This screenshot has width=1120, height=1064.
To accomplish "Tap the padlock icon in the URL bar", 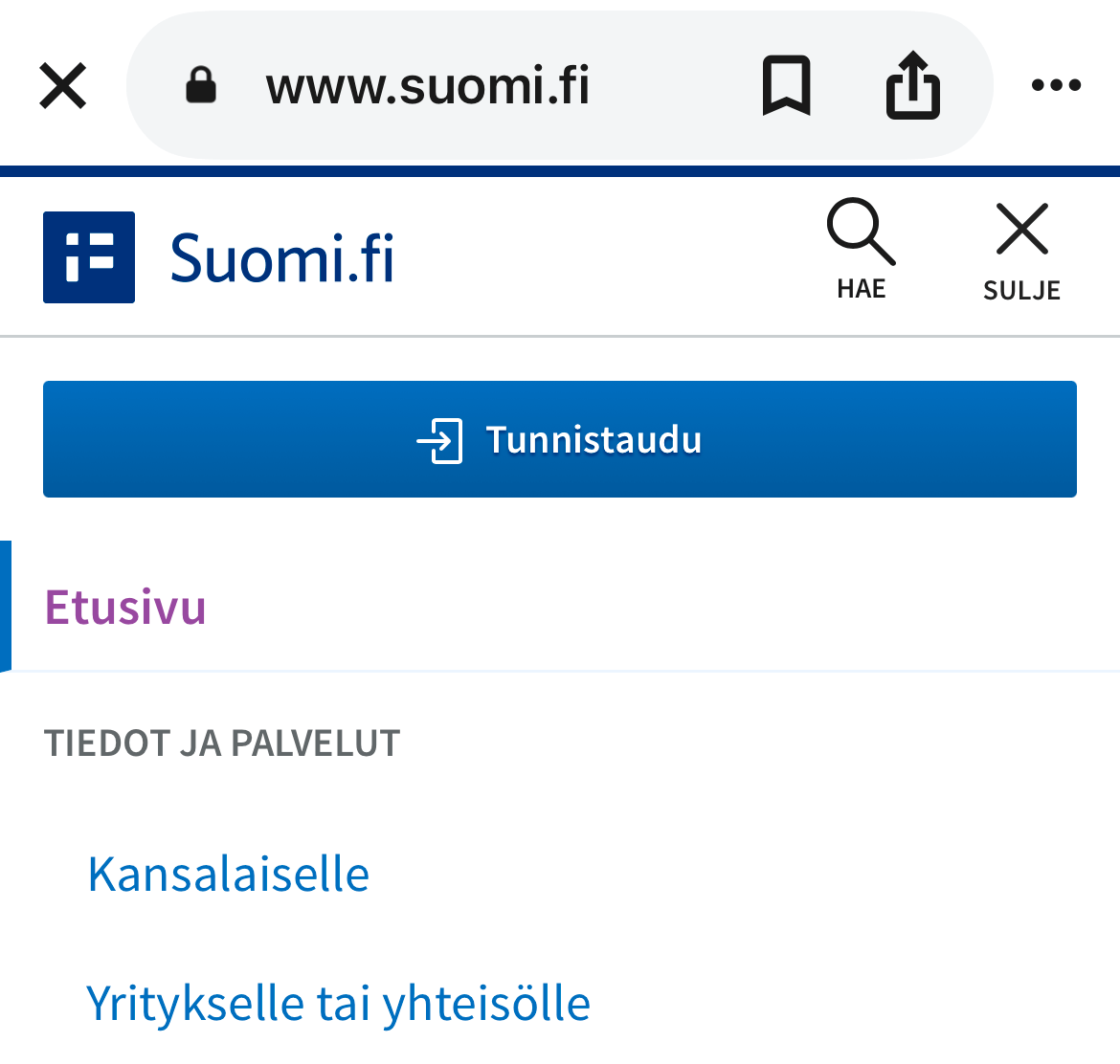I will point(201,84).
